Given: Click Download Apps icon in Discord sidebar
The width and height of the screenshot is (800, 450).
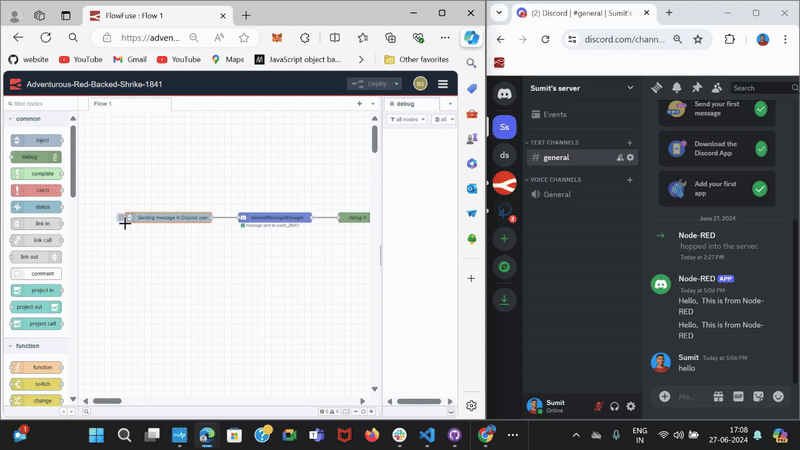Looking at the screenshot, I should click(504, 299).
